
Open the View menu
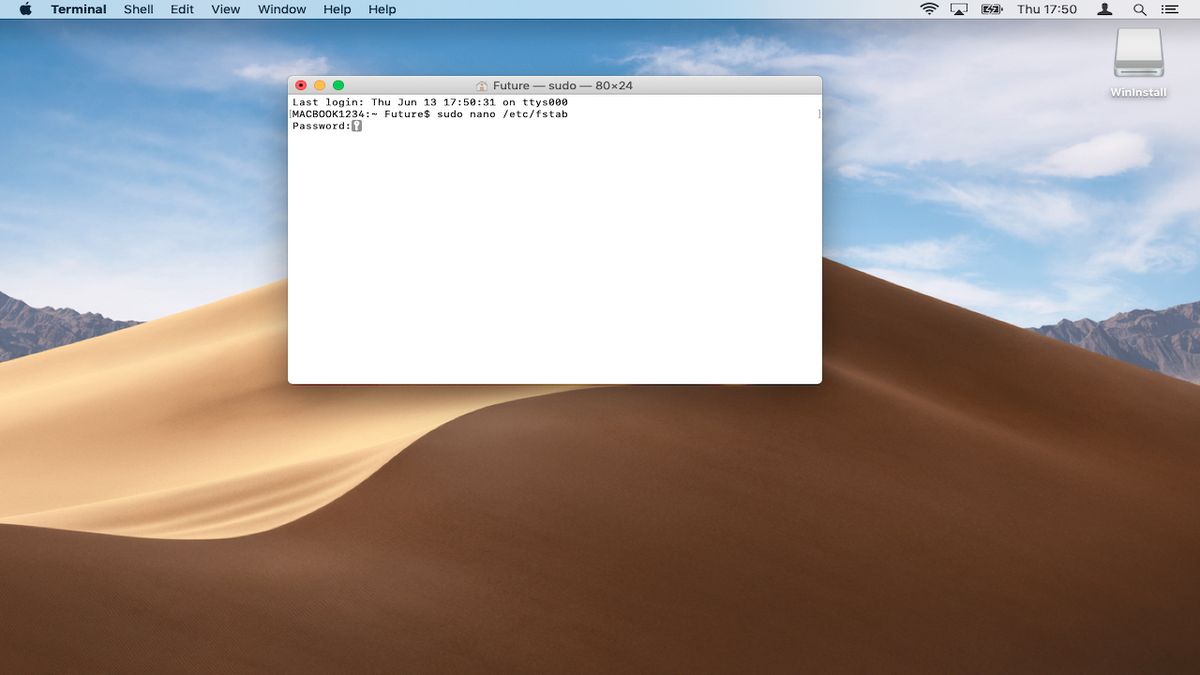[x=225, y=9]
